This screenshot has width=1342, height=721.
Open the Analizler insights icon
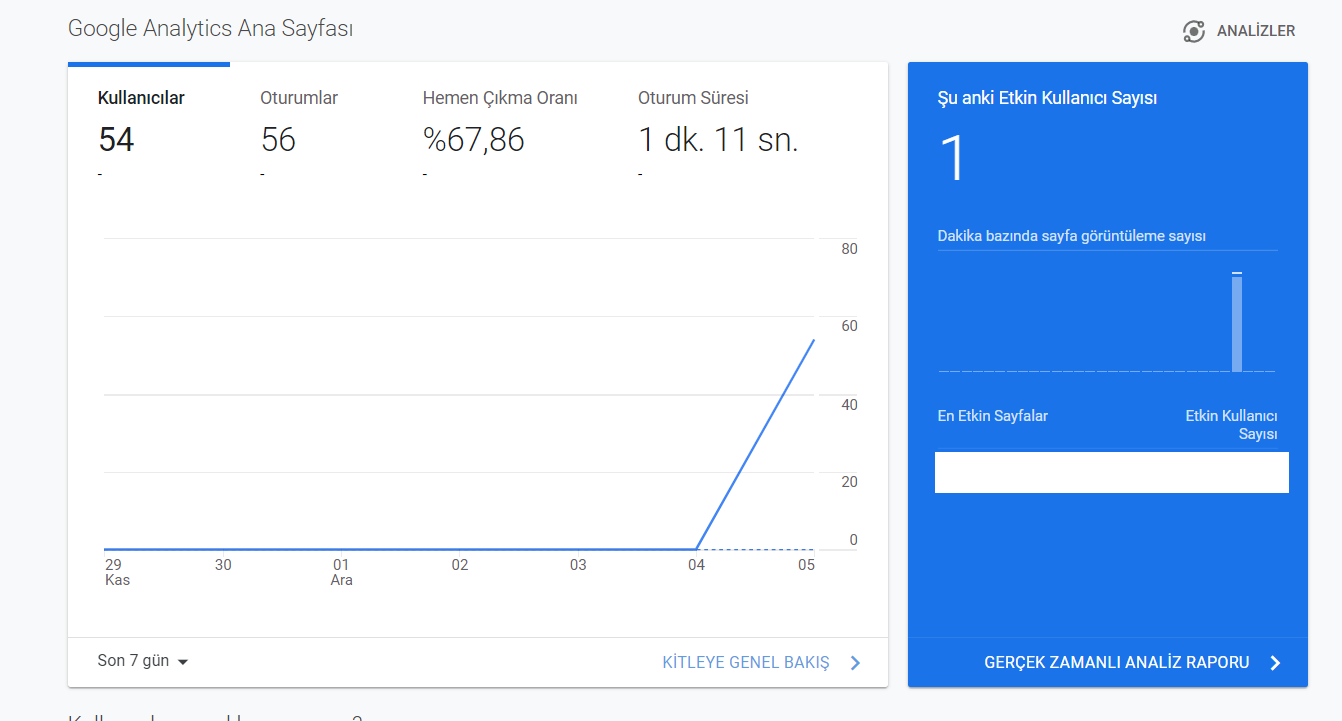point(1193,31)
